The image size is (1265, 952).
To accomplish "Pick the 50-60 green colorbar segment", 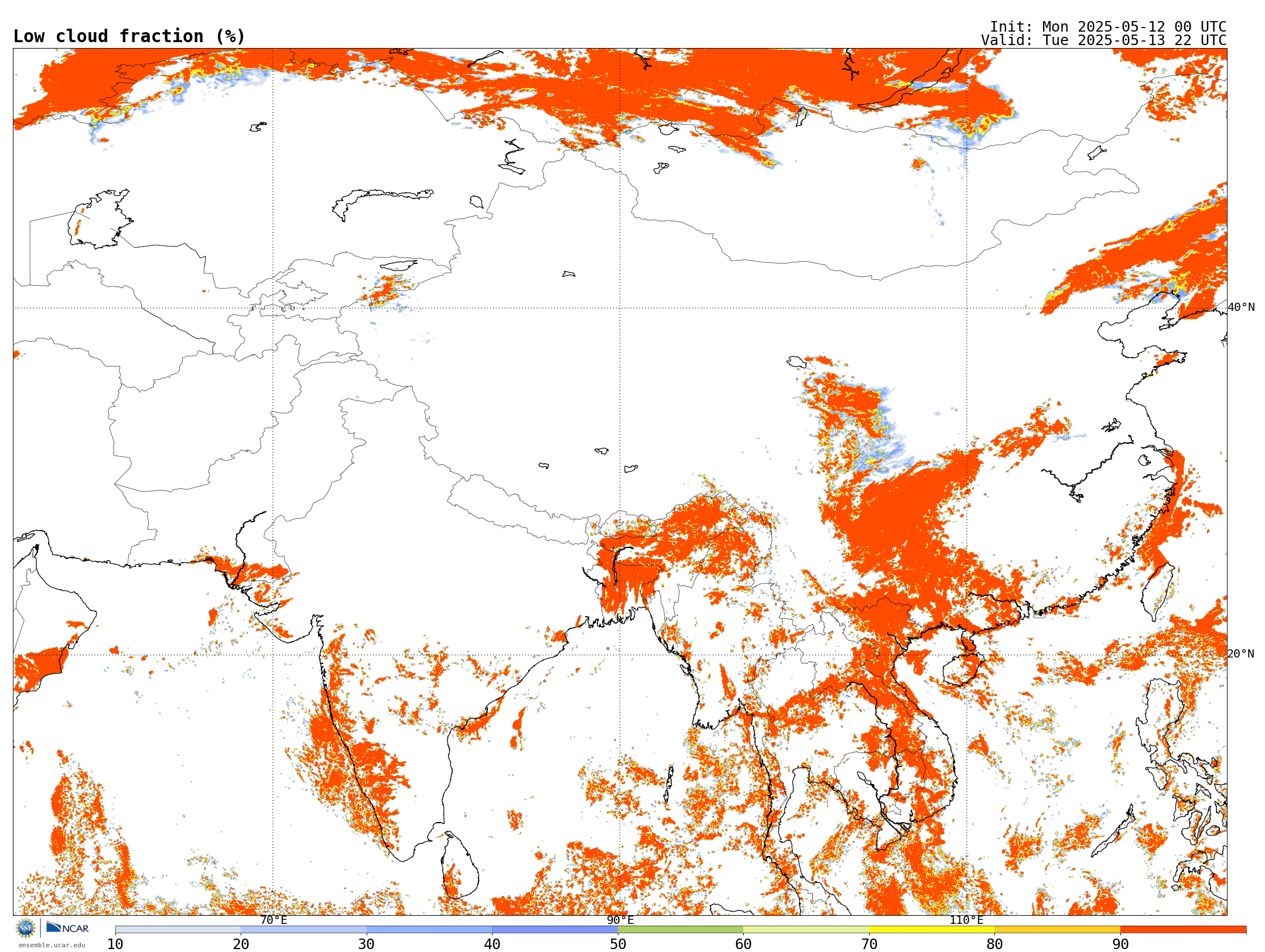I will point(681,930).
